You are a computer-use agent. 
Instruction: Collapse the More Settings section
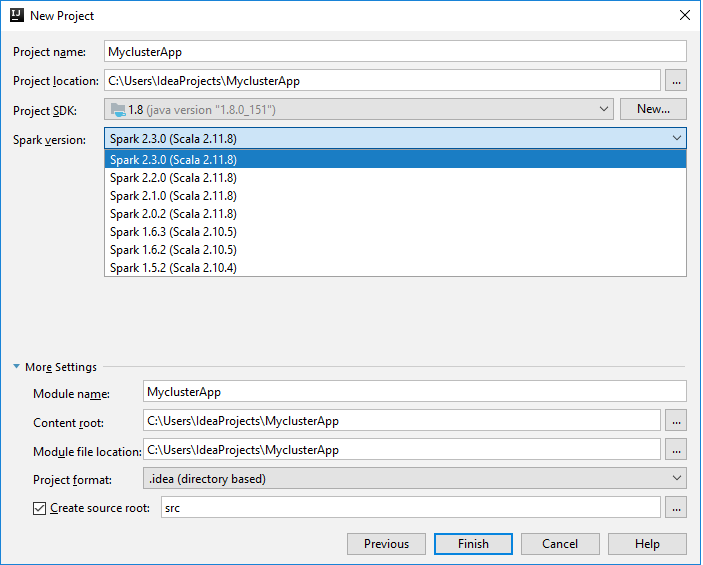point(17,366)
